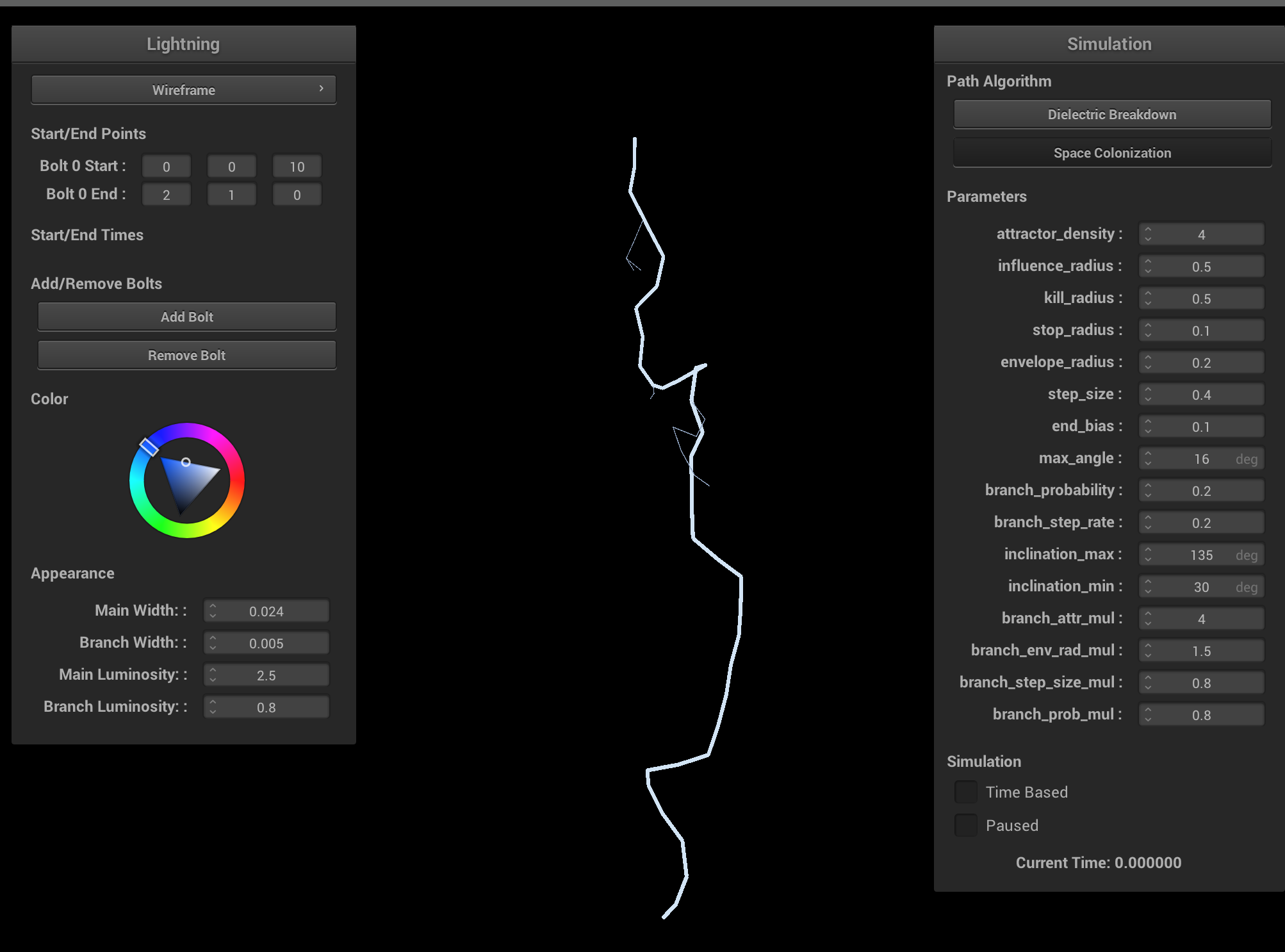The width and height of the screenshot is (1285, 952).
Task: Click the Lightning panel header
Action: (x=183, y=44)
